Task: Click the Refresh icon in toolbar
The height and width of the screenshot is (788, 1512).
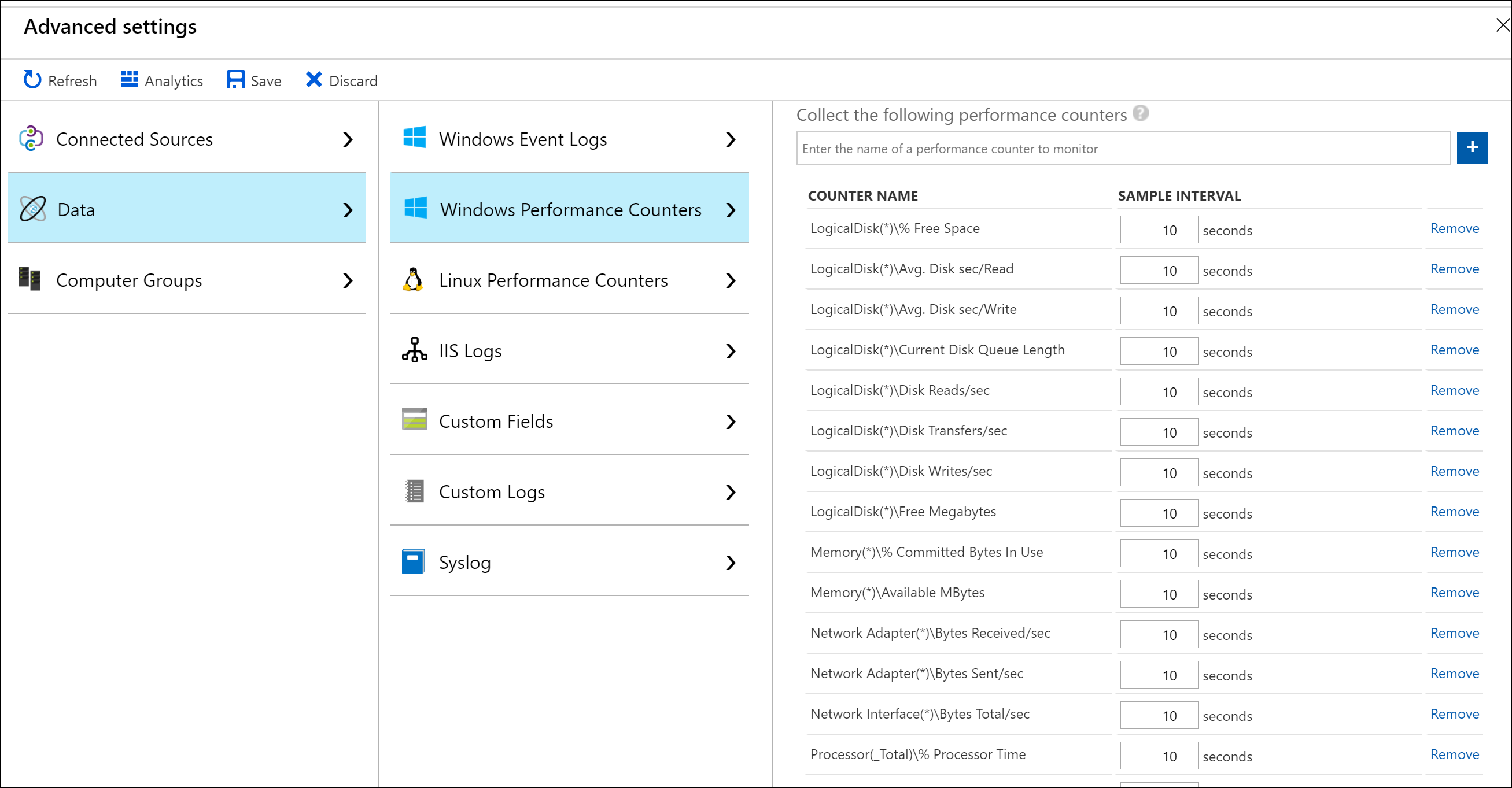Action: [32, 80]
